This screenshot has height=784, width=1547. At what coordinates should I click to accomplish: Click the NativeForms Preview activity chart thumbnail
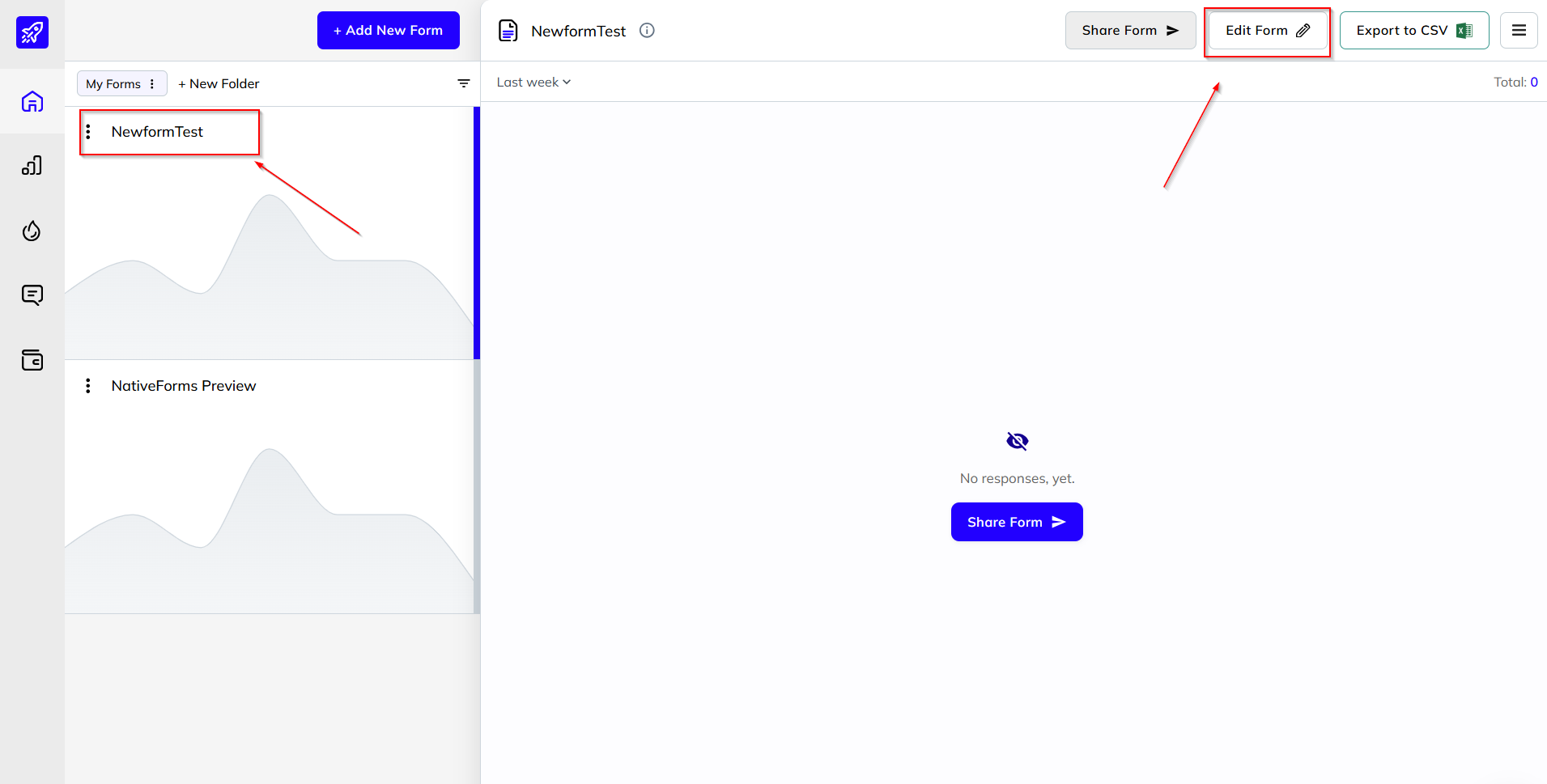coord(270,530)
